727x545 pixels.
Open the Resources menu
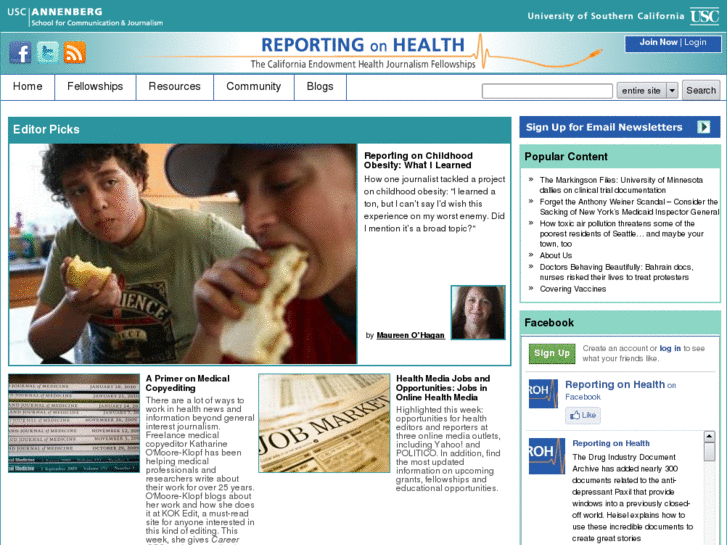[174, 87]
